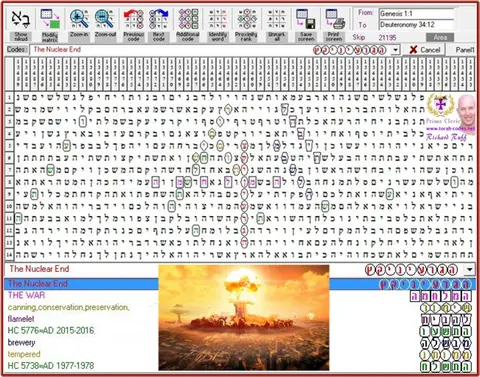Expand the dropdown arrow beside lower Nuclear End field

(x=470, y=269)
